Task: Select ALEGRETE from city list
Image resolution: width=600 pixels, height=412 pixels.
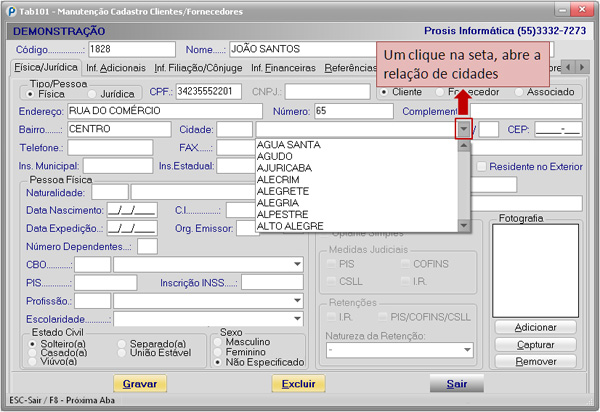Action: tap(357, 191)
